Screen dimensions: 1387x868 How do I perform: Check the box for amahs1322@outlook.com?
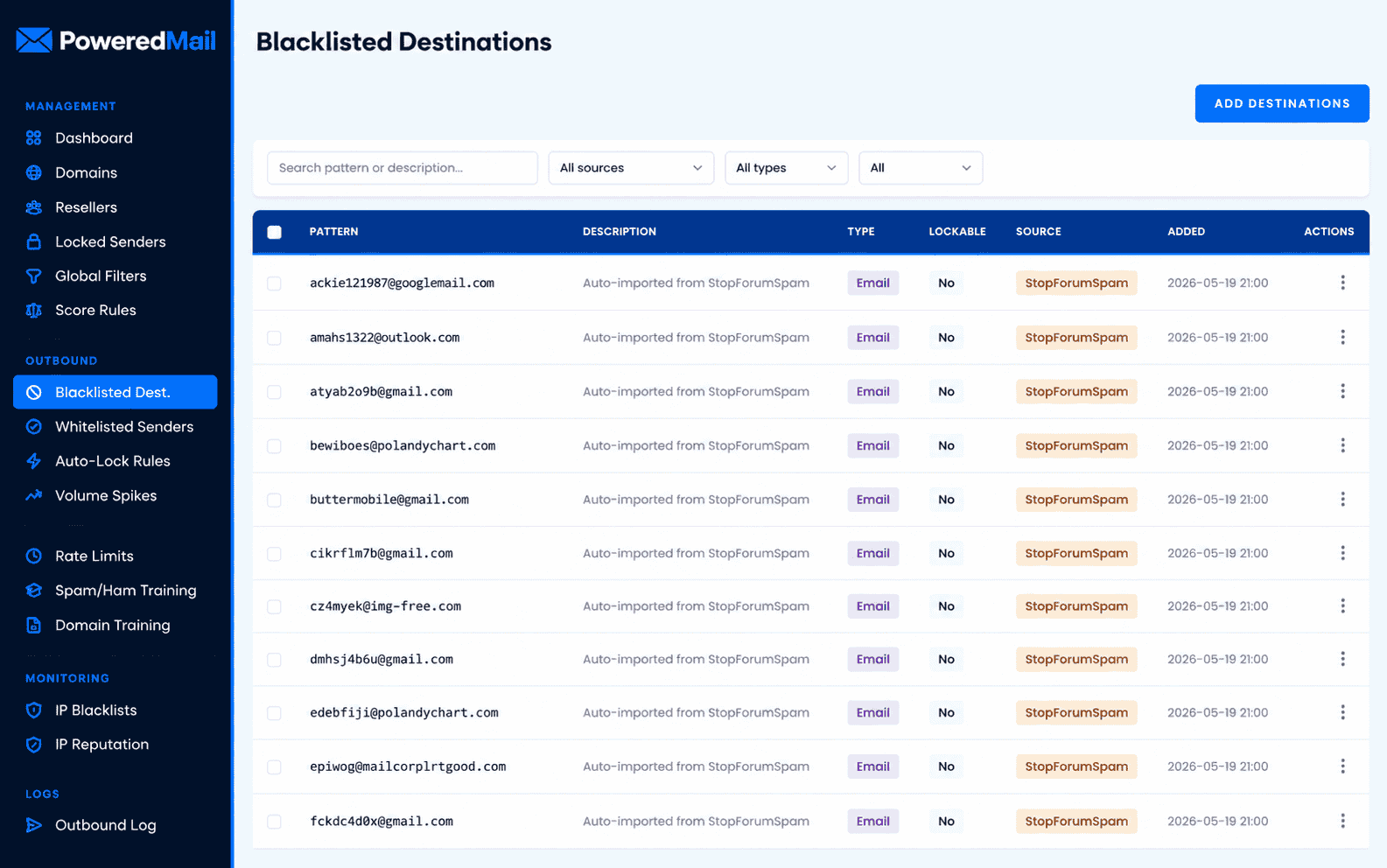coord(274,338)
